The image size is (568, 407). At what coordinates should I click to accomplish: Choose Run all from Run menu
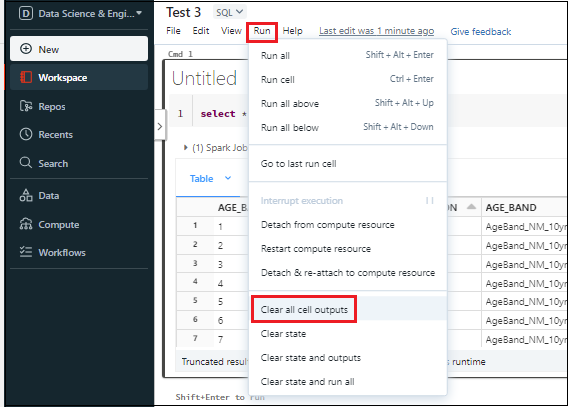275,56
